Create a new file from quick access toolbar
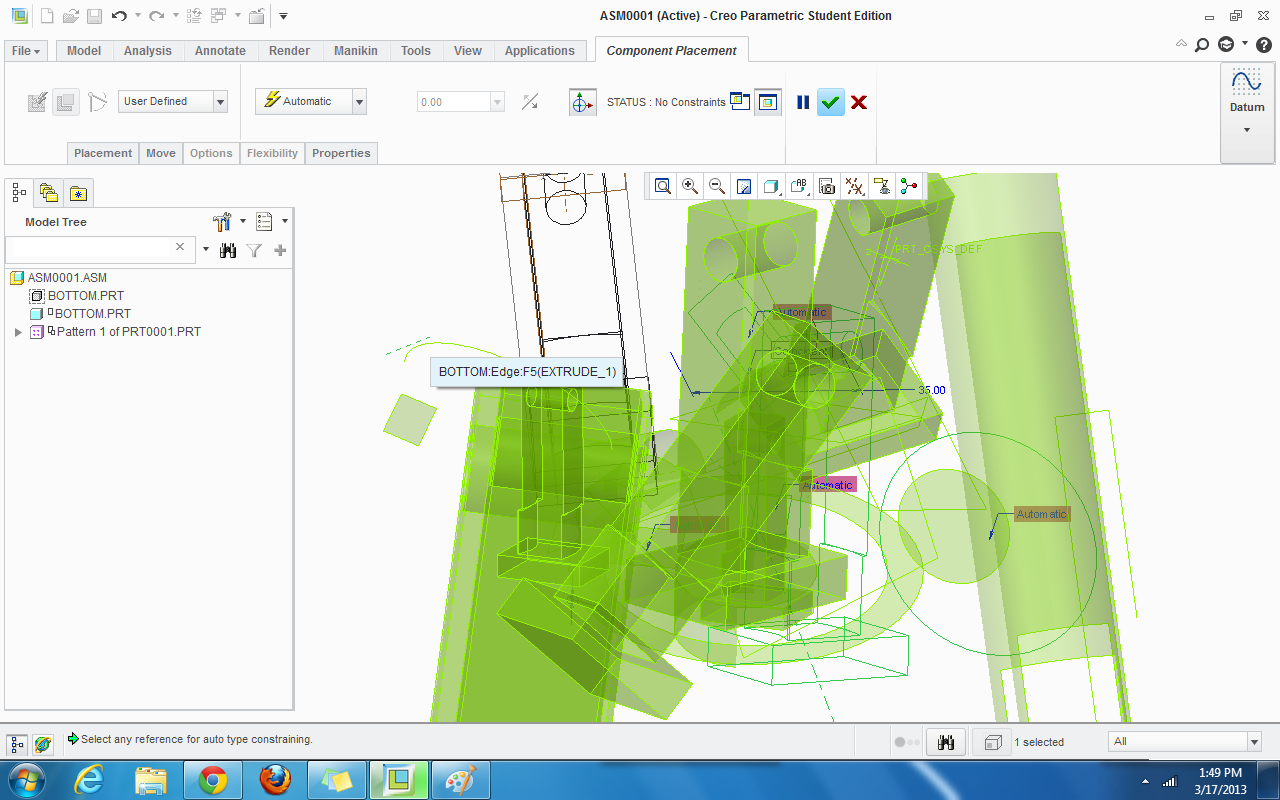Image resolution: width=1280 pixels, height=800 pixels. 46,16
